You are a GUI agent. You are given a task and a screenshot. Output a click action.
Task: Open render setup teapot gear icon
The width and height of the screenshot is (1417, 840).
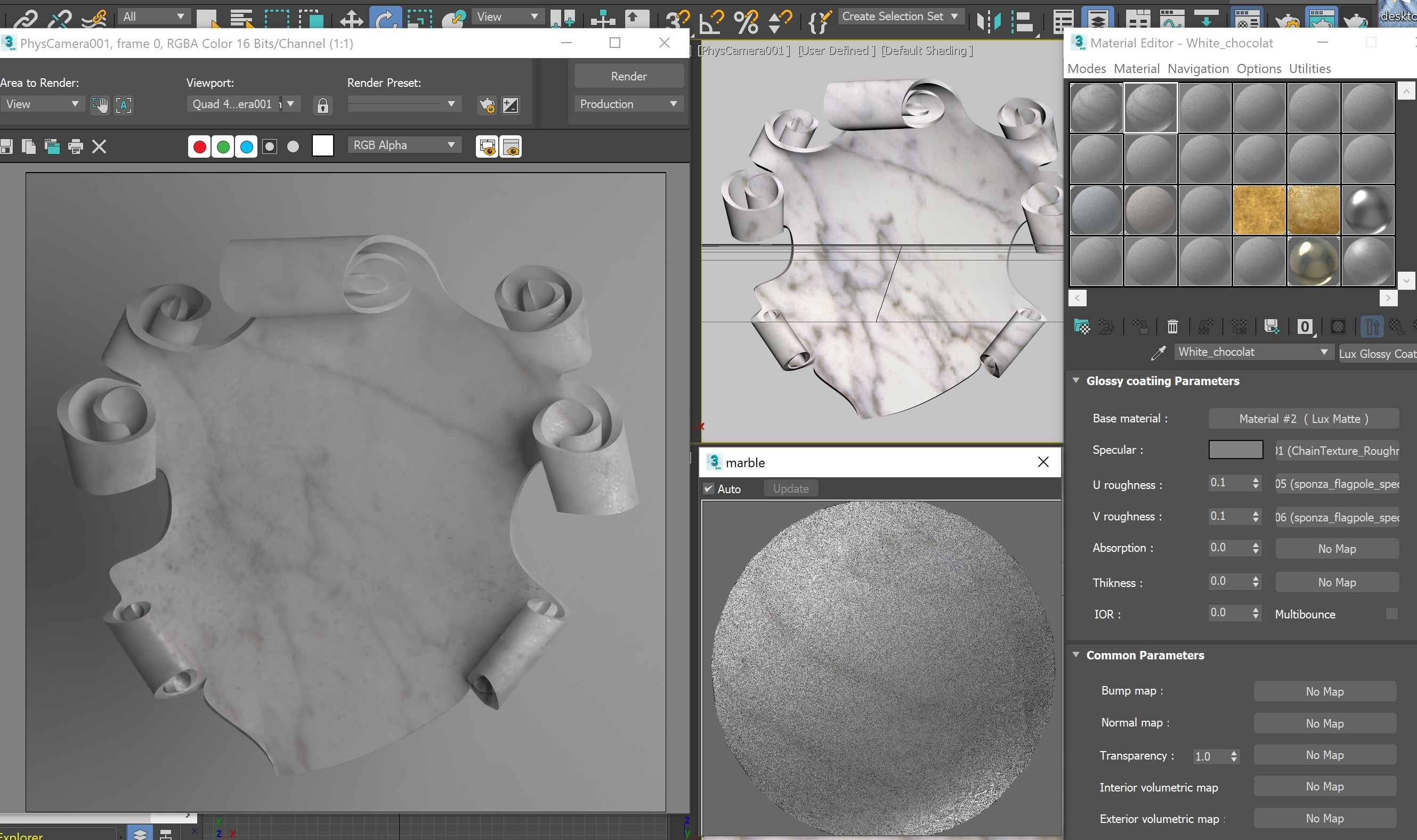487,105
